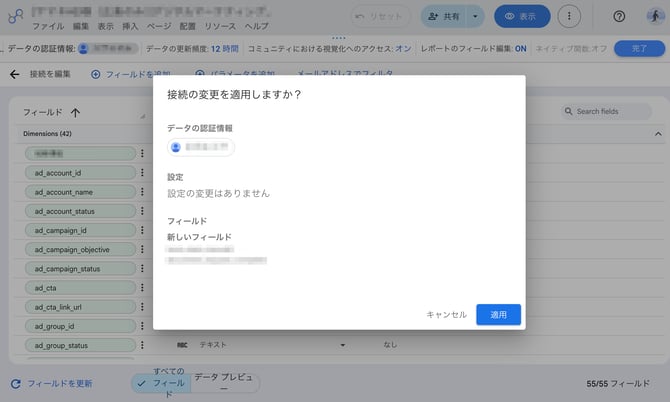Switch to the データ プレビュー tab

224,383
